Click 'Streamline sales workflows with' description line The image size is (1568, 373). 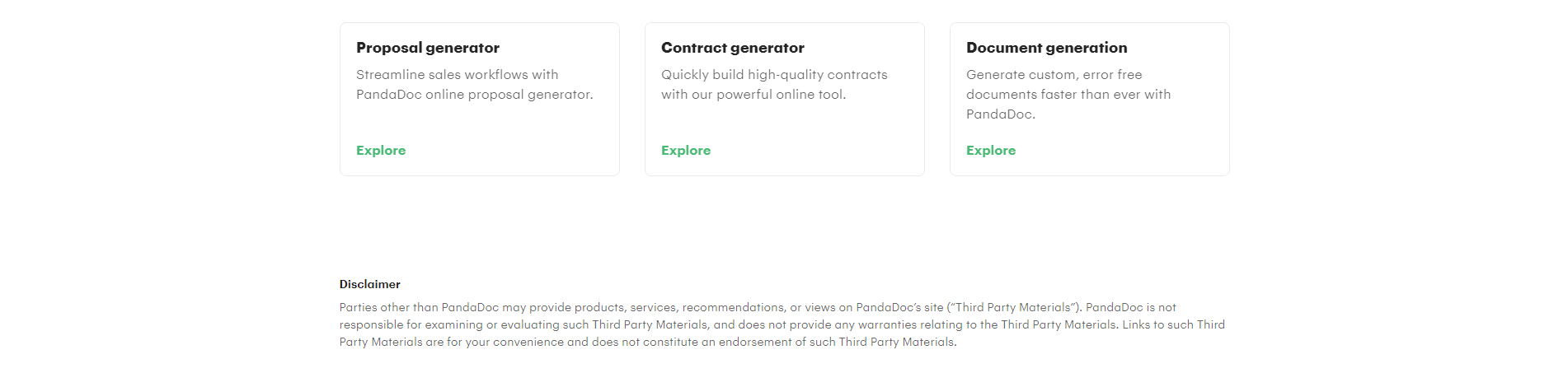click(x=458, y=75)
